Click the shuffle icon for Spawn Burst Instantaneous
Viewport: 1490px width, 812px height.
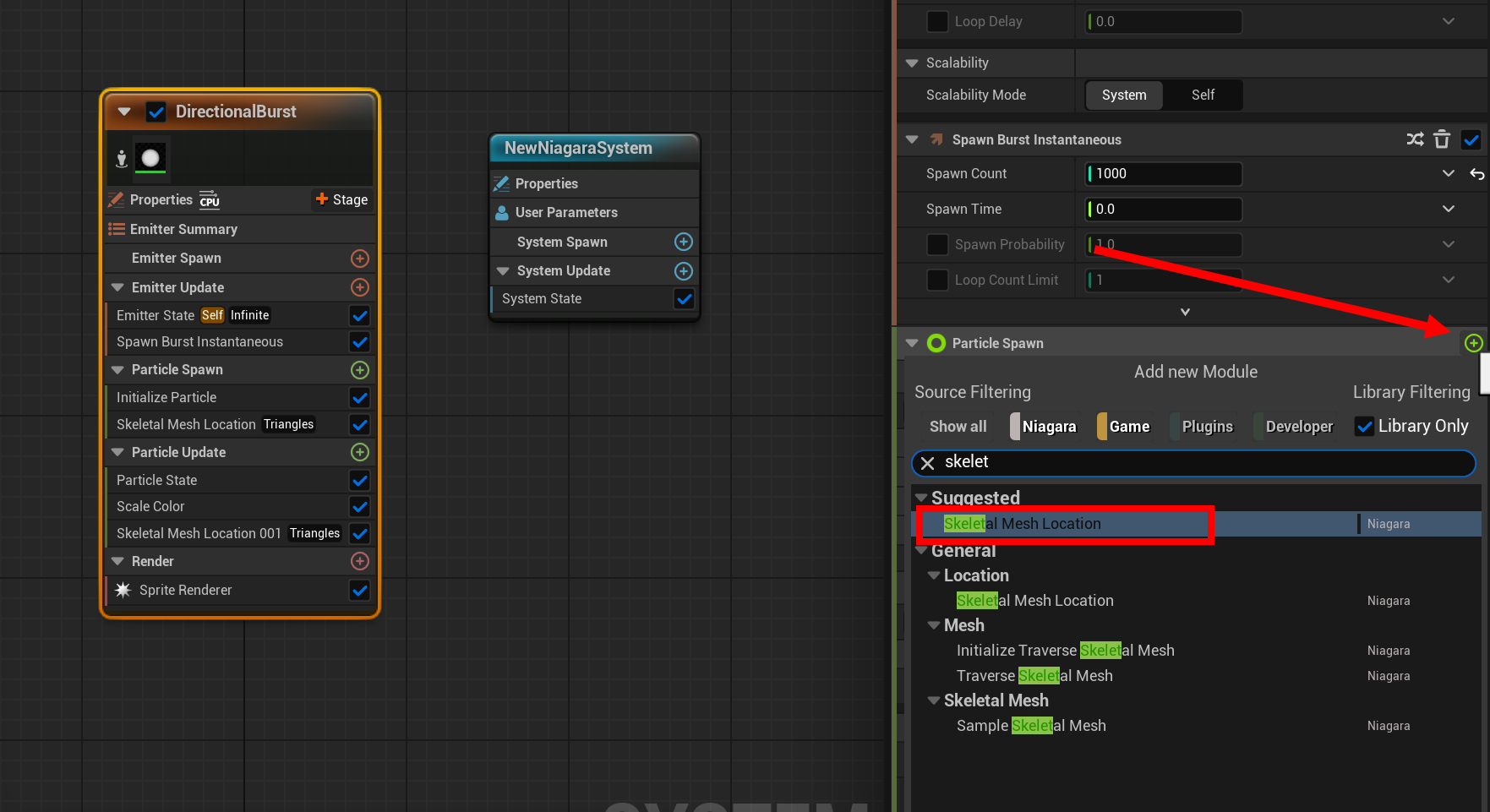click(x=1415, y=139)
